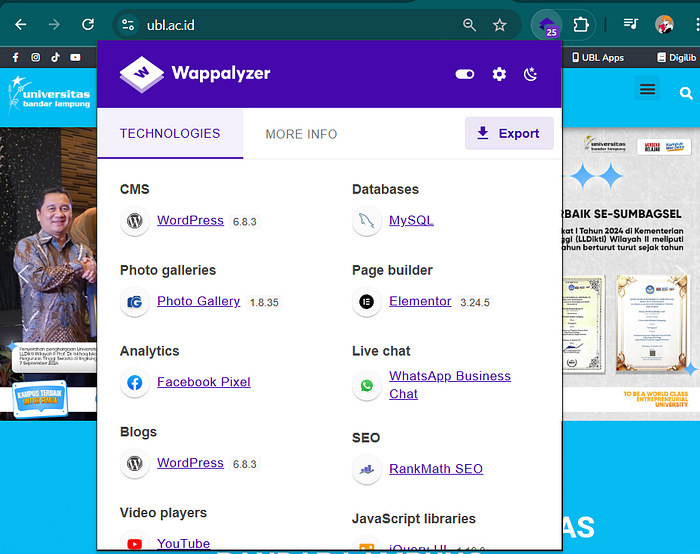The height and width of the screenshot is (554, 700).
Task: Open WhatsApp Business Chat link
Action: (x=450, y=385)
